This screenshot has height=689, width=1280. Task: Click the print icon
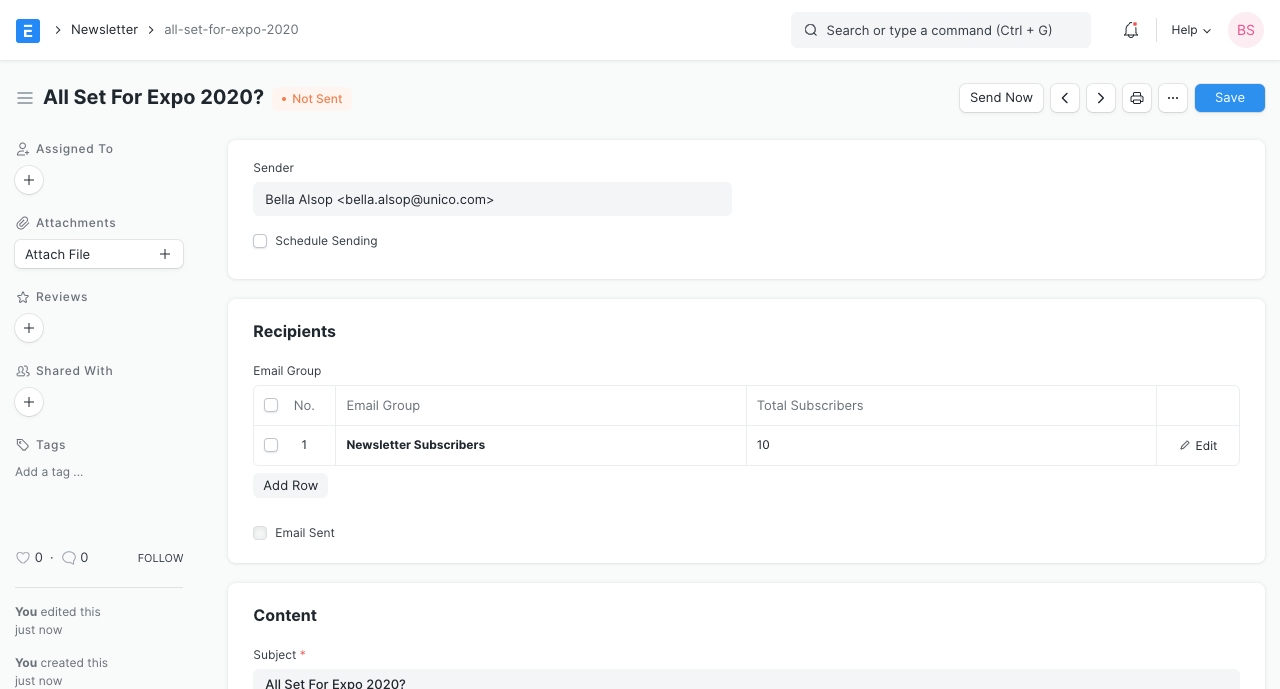(1137, 98)
